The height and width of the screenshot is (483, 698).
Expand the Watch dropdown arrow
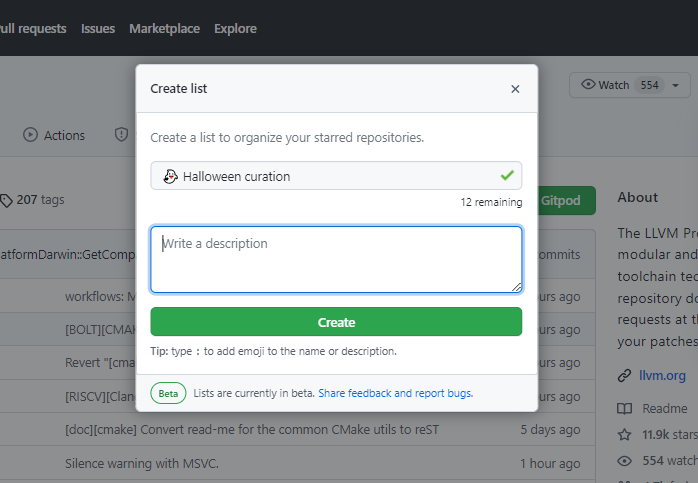pos(675,85)
